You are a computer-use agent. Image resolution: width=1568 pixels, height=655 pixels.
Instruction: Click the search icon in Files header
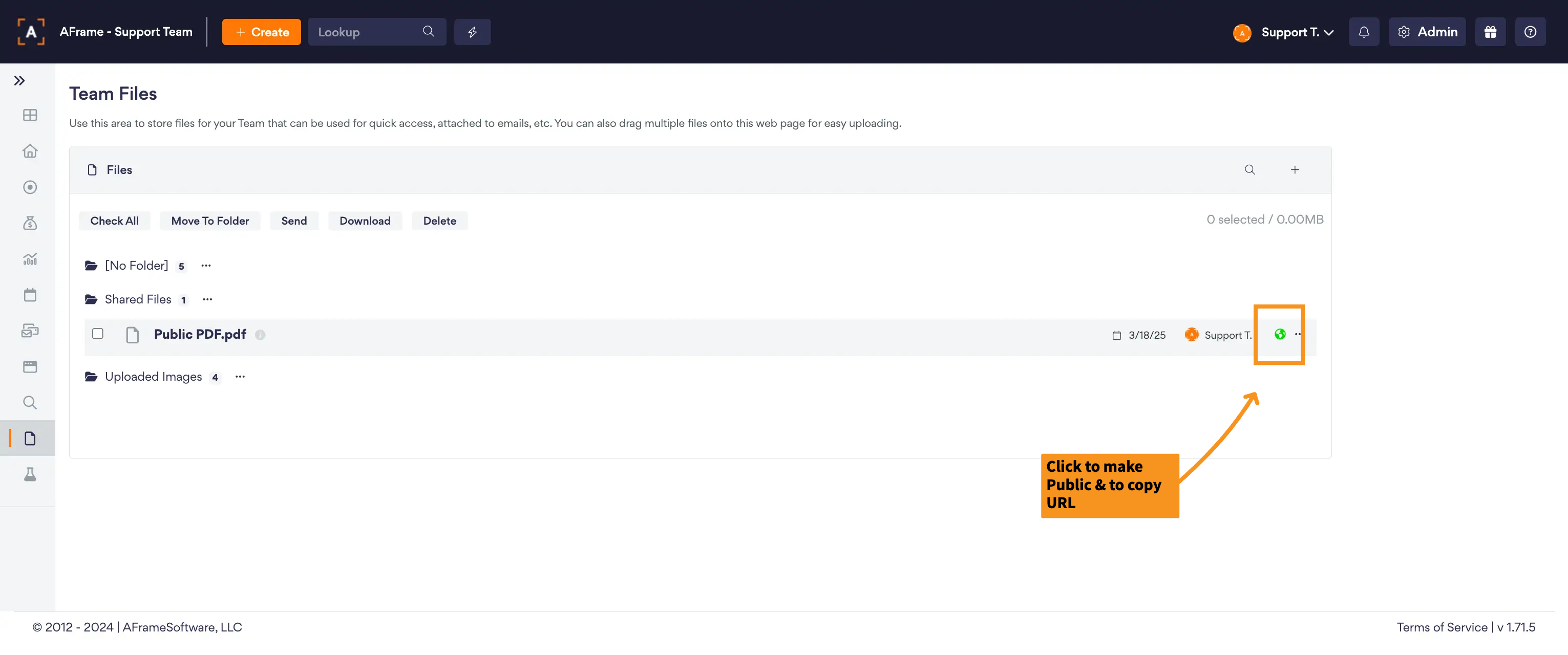[1249, 170]
